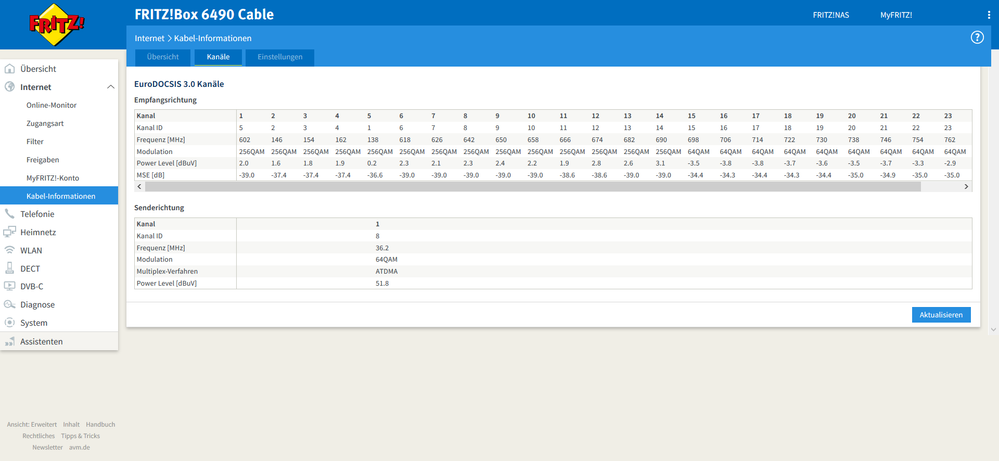Click the Internet breadcrumb link
Viewport: 999px width, 461px height.
pos(150,38)
